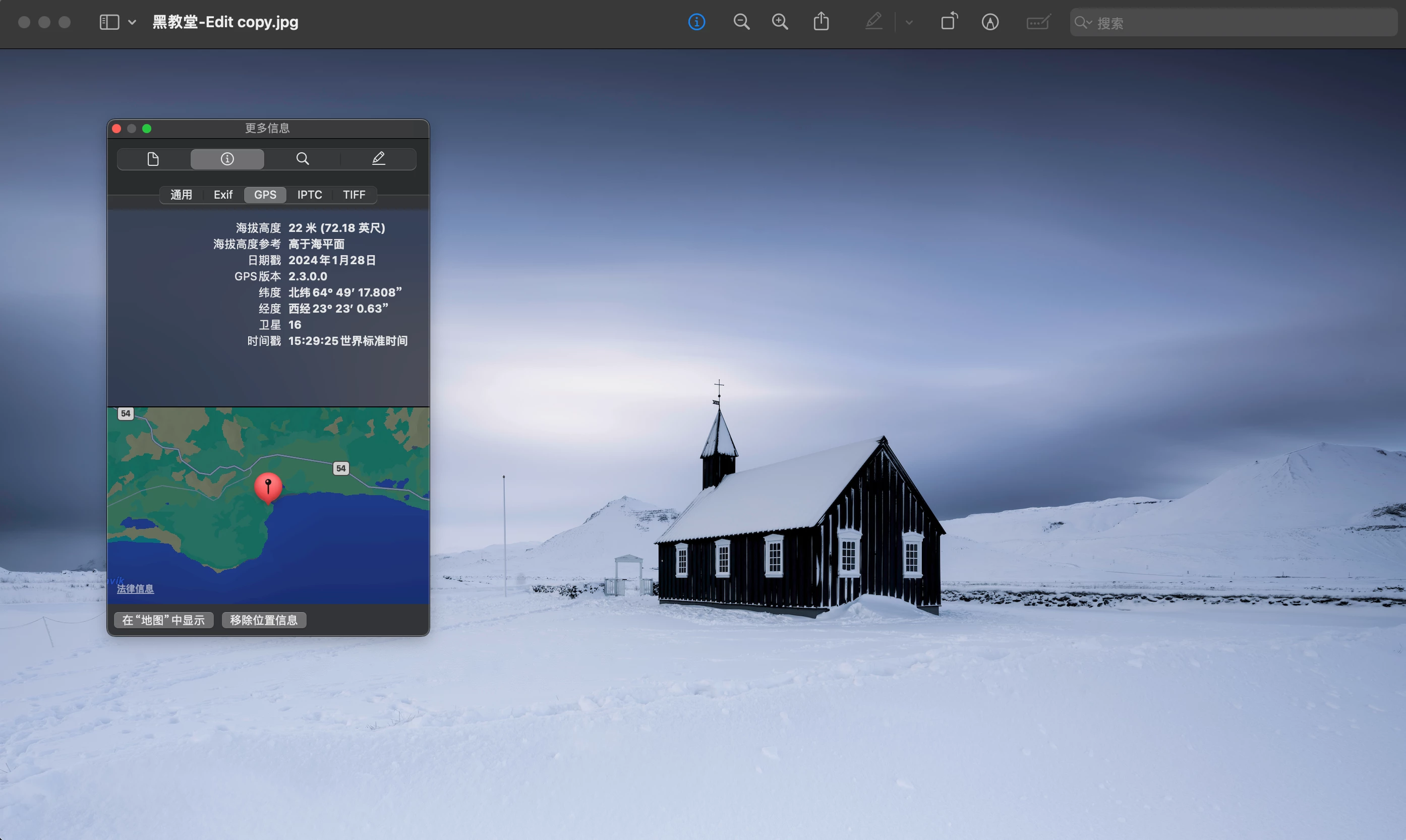Zoom in using the magnifier plus icon
This screenshot has width=1406, height=840.
[x=780, y=22]
